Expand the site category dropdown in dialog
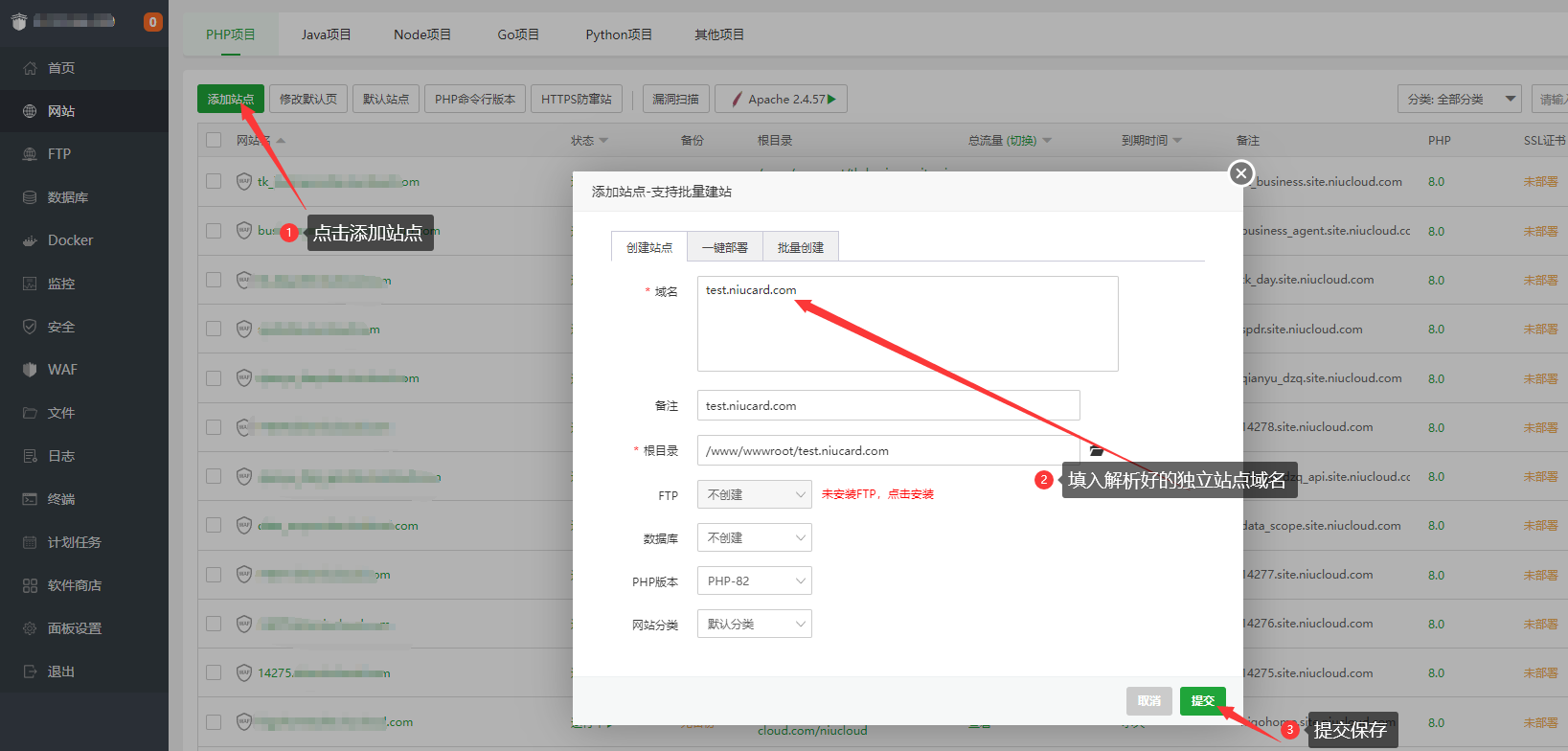 [754, 624]
